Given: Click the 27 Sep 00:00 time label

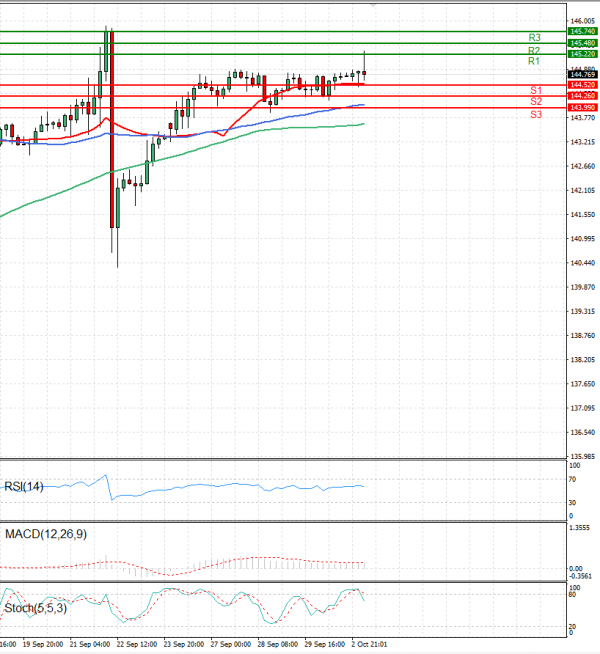Looking at the screenshot, I should pos(231,644).
